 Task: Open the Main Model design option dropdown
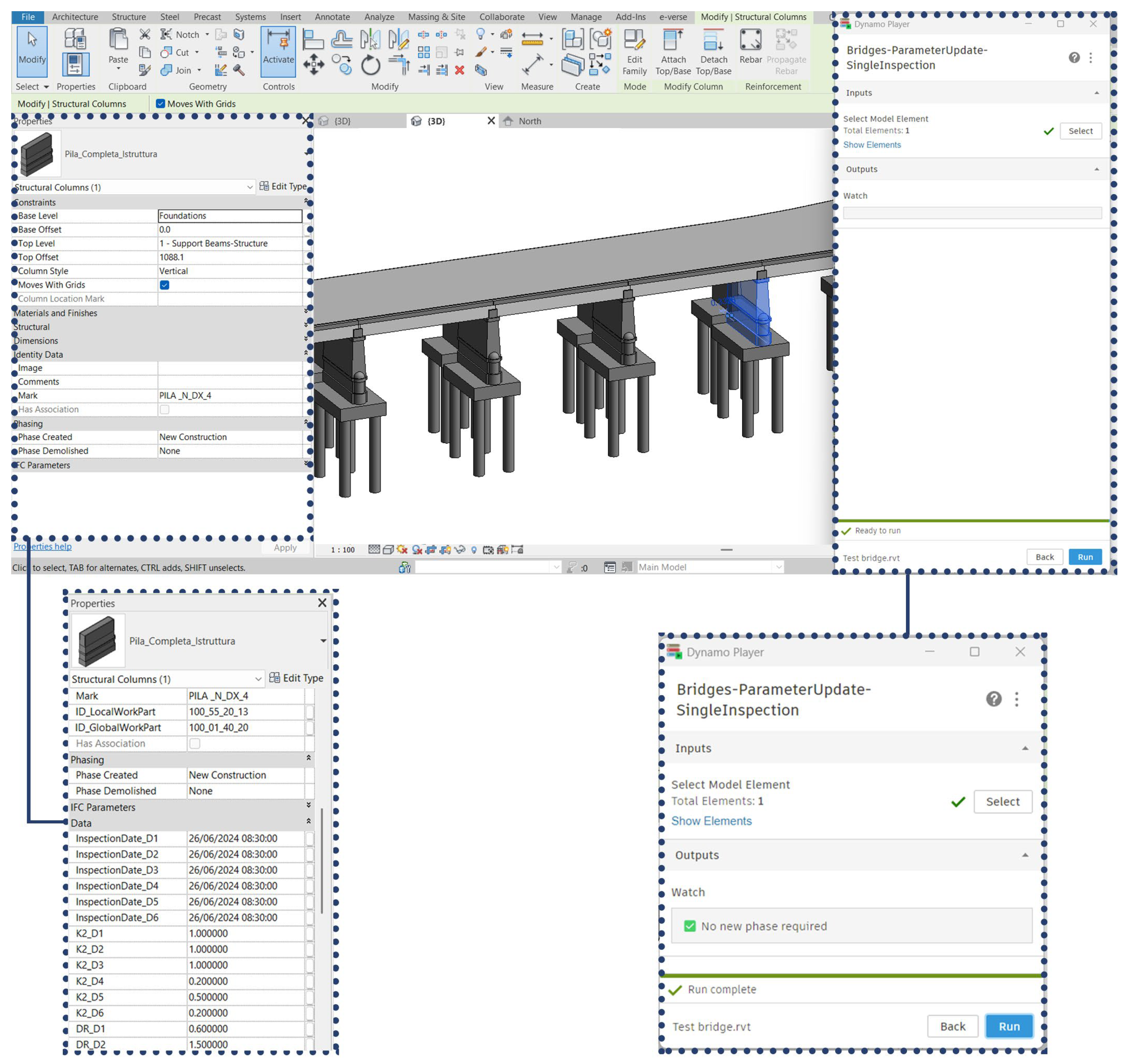(778, 566)
